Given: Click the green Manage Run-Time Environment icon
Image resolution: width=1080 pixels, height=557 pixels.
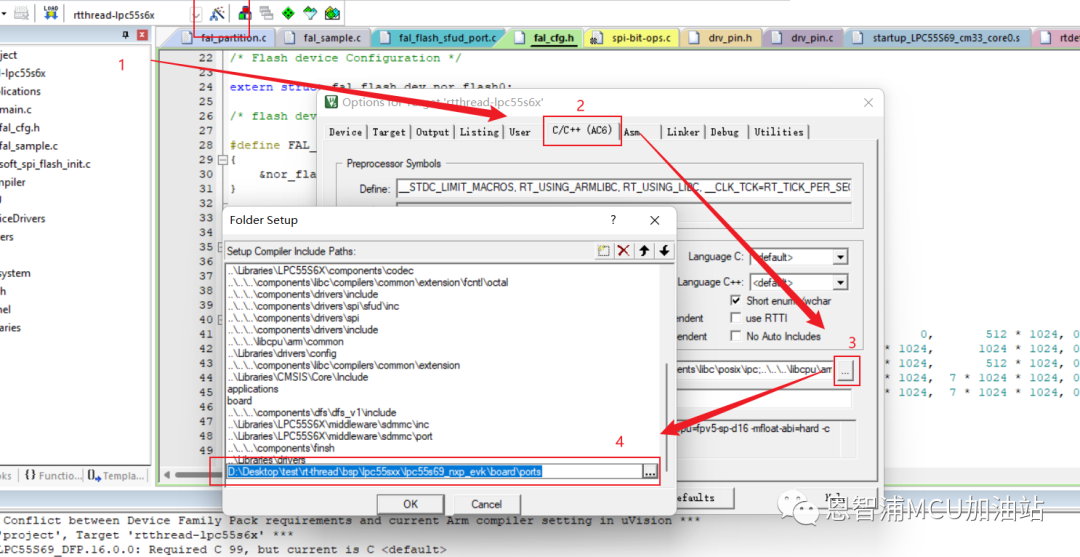Looking at the screenshot, I should [x=288, y=13].
